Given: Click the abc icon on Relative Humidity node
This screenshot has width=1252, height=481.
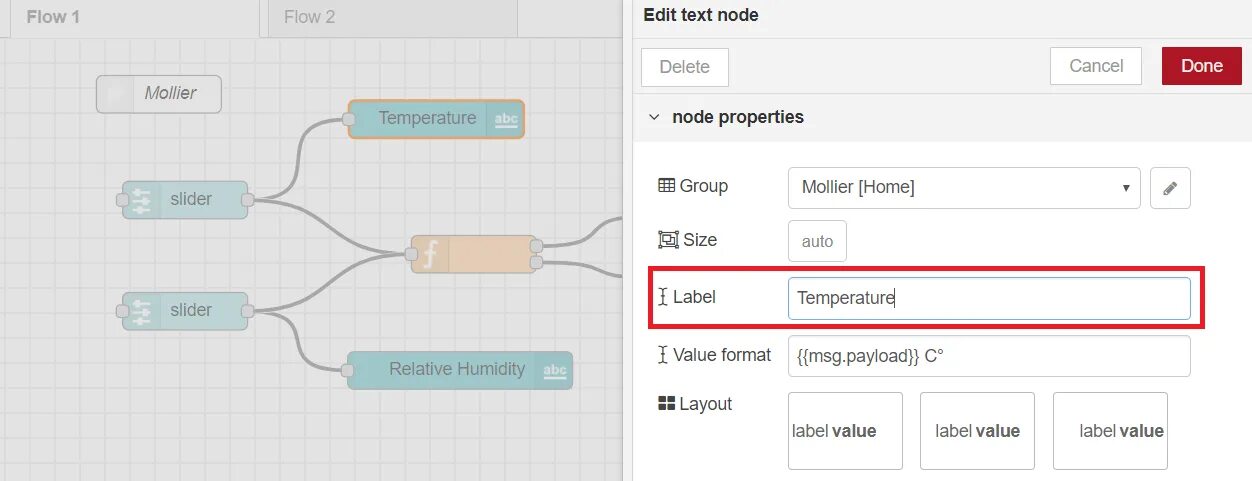Looking at the screenshot, I should click(x=554, y=370).
